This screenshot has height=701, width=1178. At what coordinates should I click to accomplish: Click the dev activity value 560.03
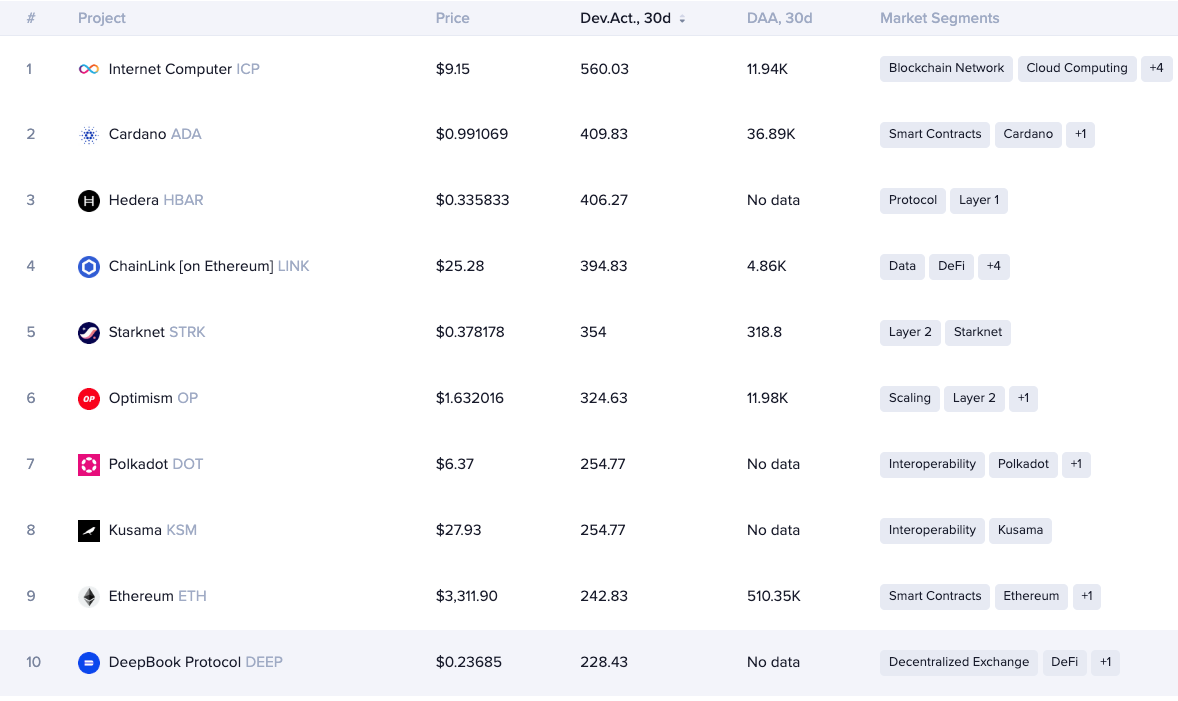point(604,69)
